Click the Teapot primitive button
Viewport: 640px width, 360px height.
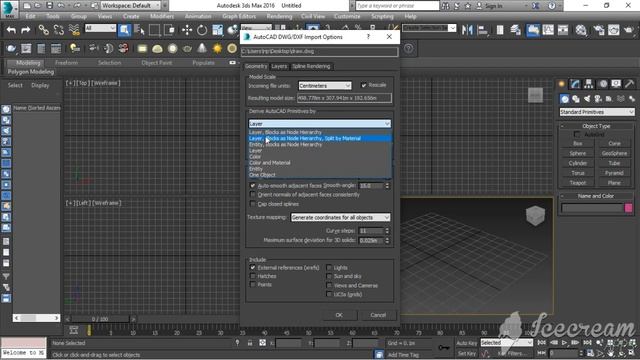point(578,183)
